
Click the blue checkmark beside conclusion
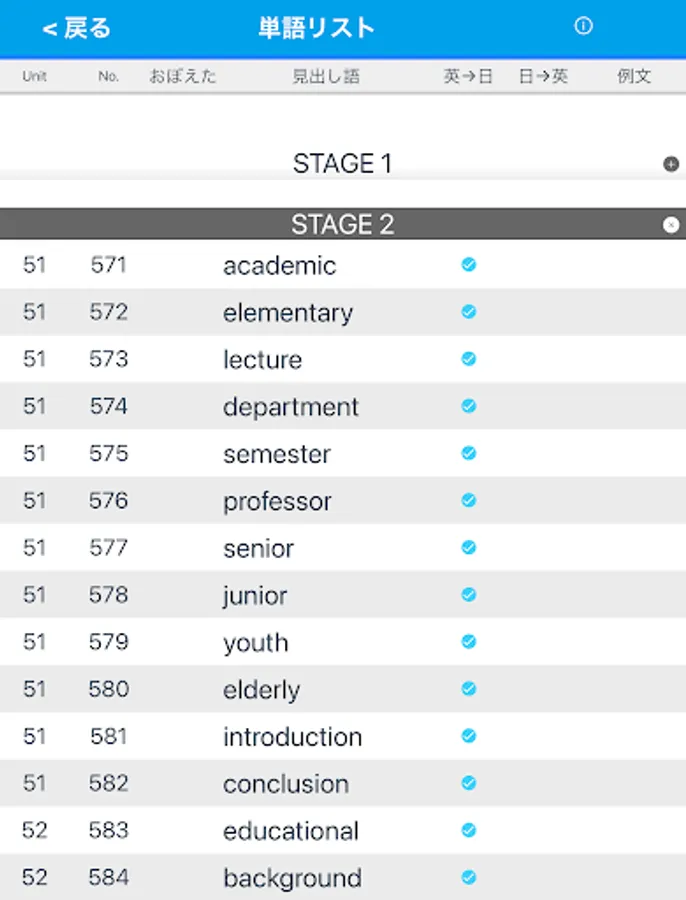468,783
